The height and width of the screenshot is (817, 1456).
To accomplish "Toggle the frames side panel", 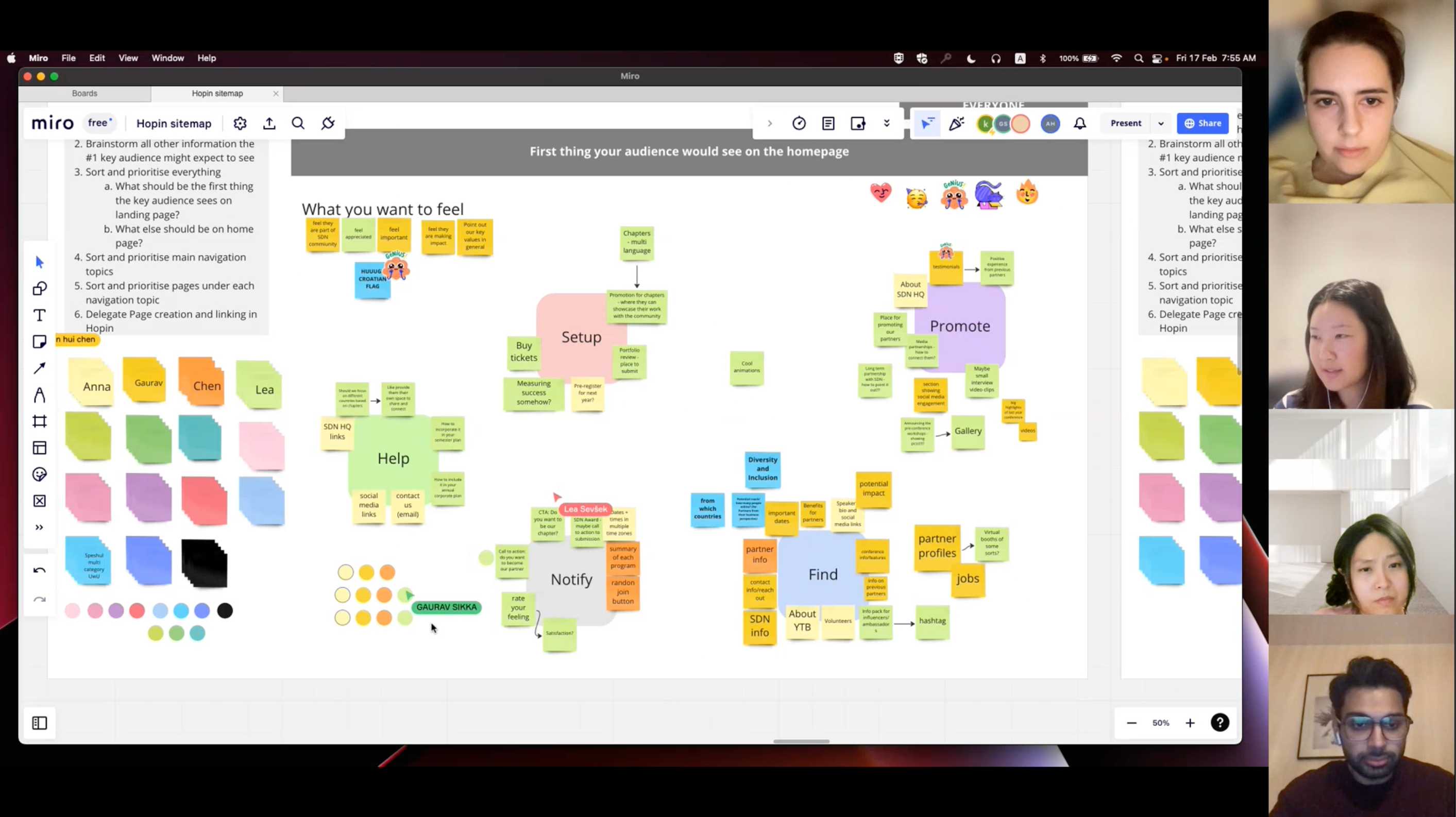I will 39,723.
